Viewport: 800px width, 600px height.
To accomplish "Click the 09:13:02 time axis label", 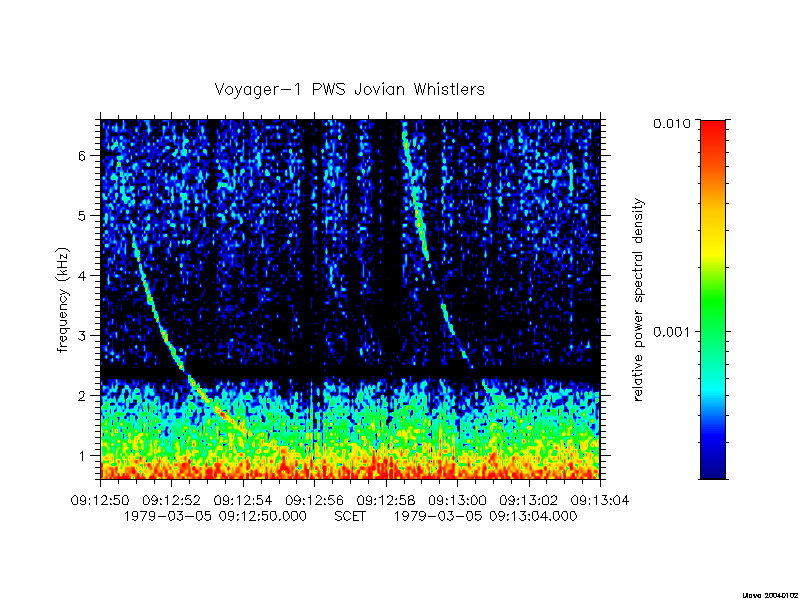I will click(x=528, y=501).
